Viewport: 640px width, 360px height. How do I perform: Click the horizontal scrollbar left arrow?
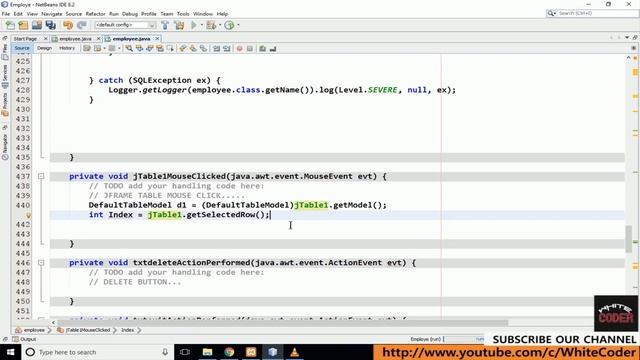53,322
